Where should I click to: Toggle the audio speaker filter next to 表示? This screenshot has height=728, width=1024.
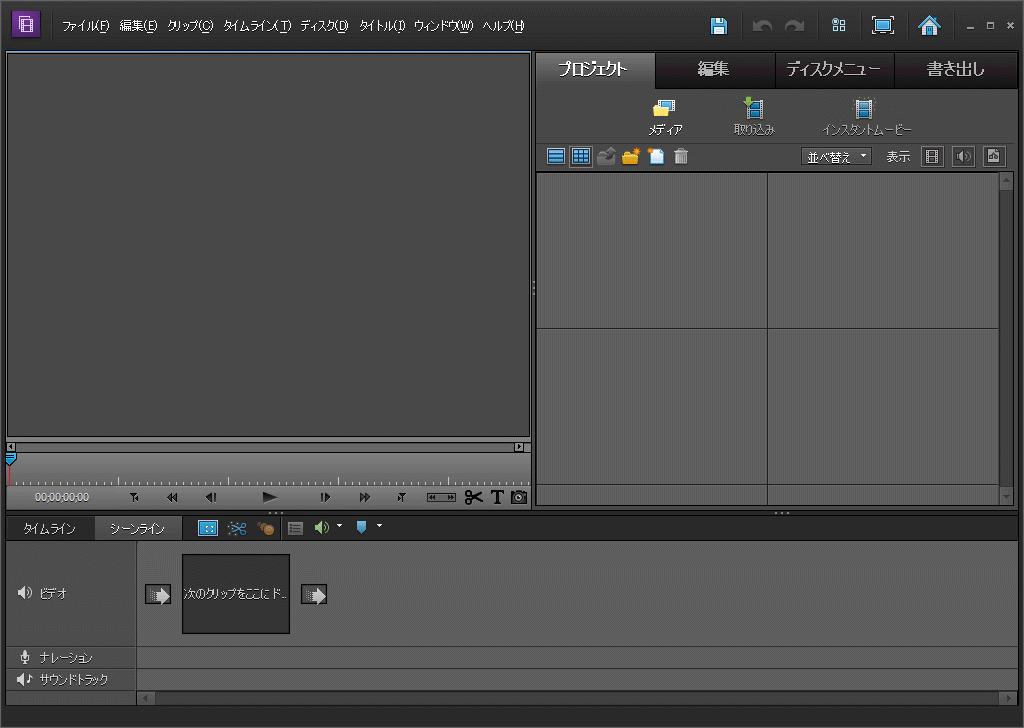tap(962, 156)
